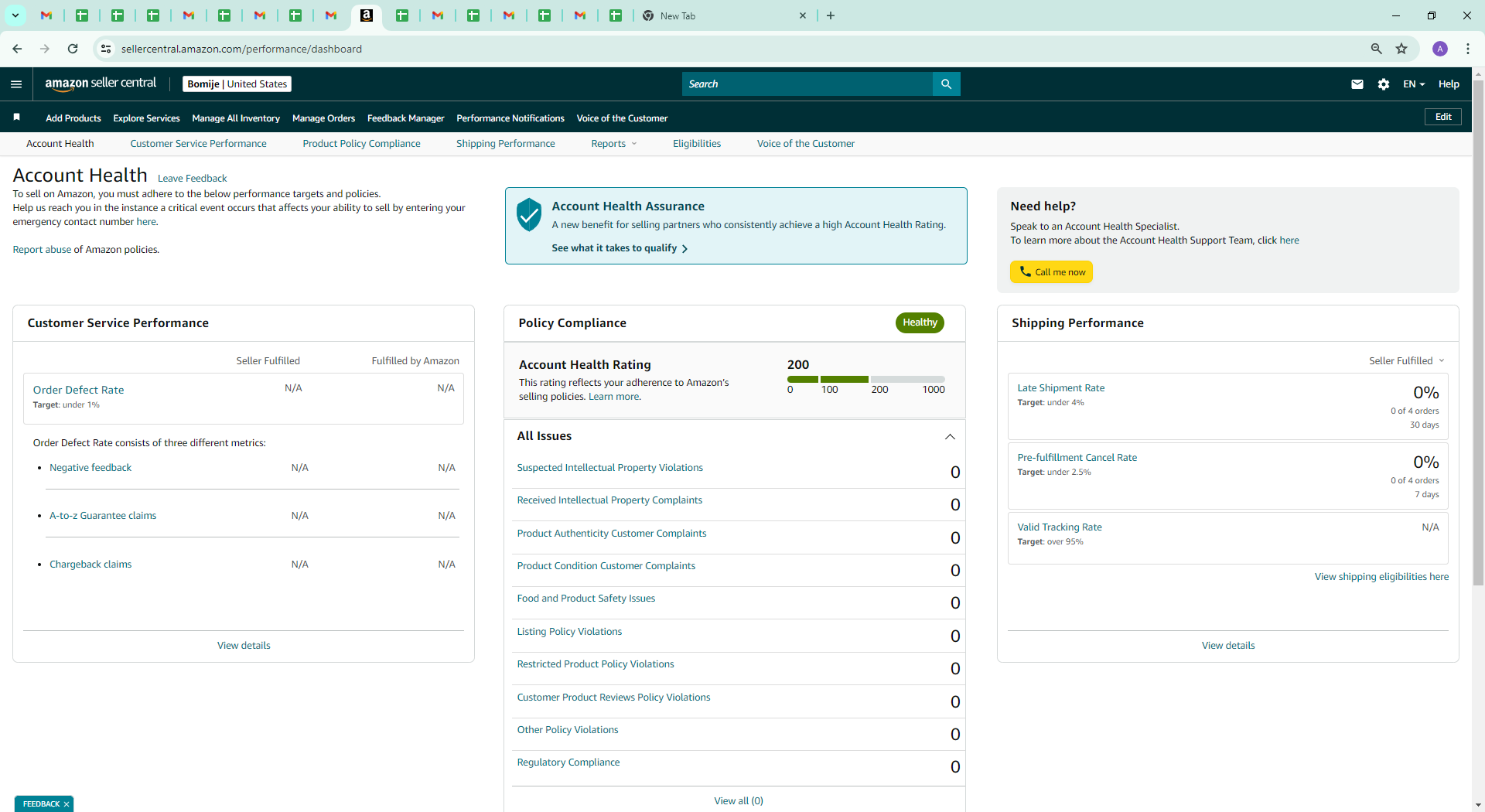
Task: Go back to the previous page
Action: [x=17, y=49]
